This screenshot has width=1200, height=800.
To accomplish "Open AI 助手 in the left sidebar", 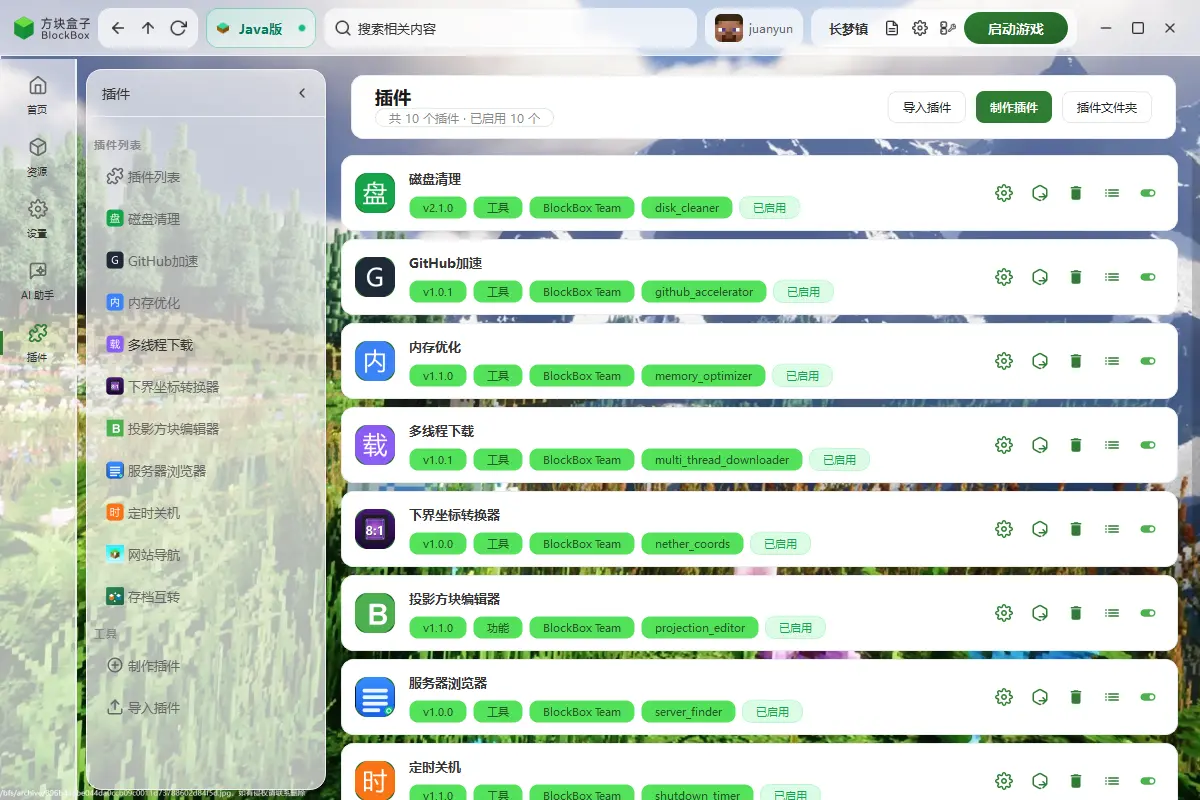I will pyautogui.click(x=37, y=281).
